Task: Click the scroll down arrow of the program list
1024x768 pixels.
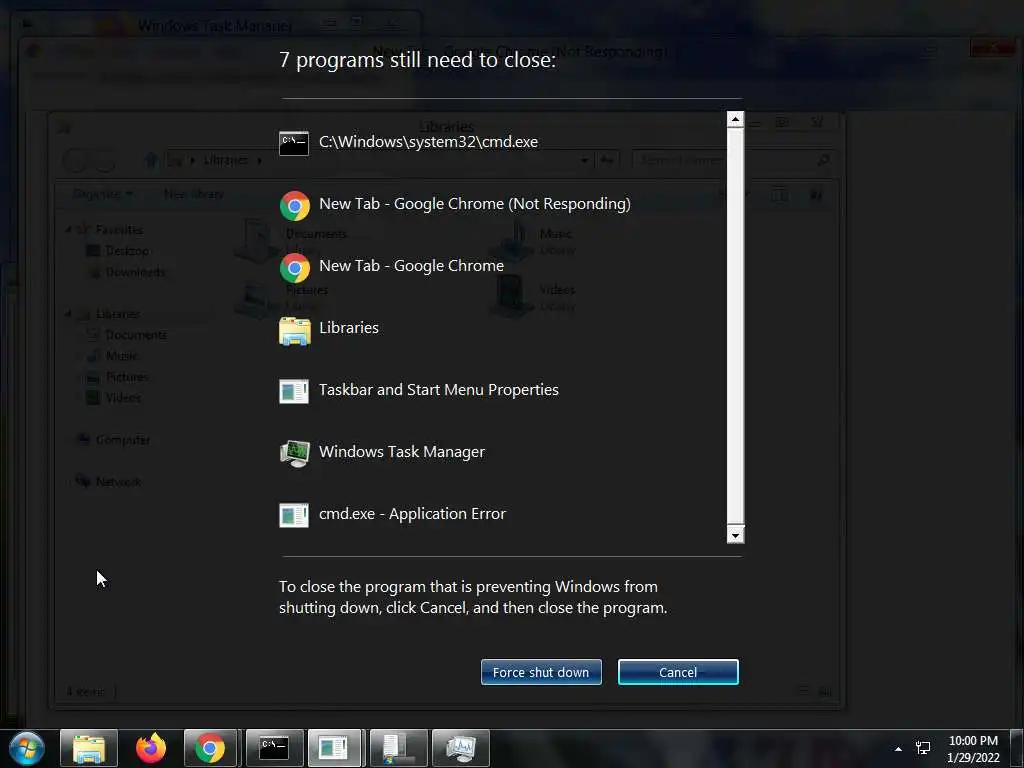Action: pos(735,536)
